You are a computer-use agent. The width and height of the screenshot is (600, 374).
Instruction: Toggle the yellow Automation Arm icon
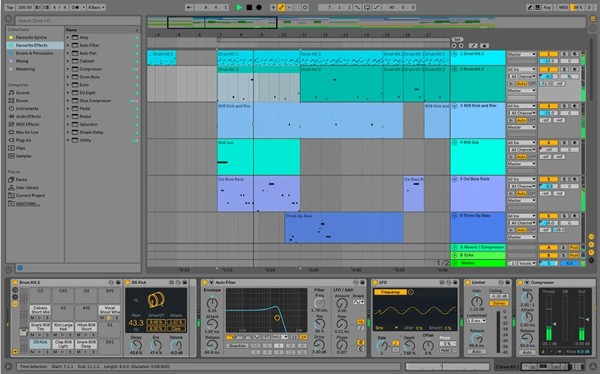(x=281, y=7)
